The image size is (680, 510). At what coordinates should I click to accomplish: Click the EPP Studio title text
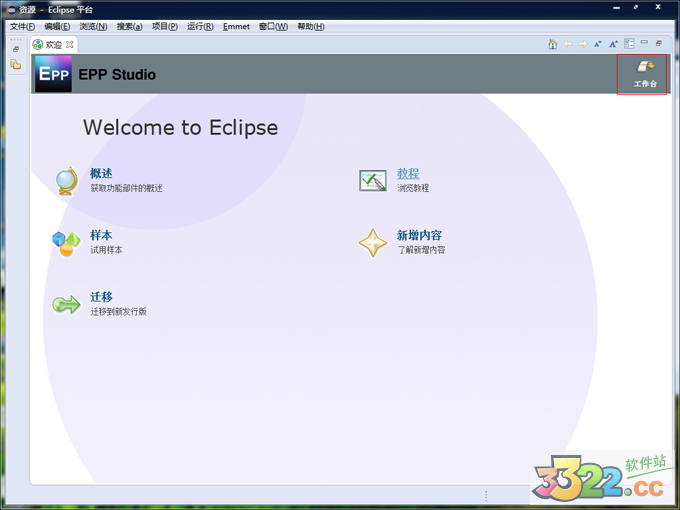(x=117, y=75)
